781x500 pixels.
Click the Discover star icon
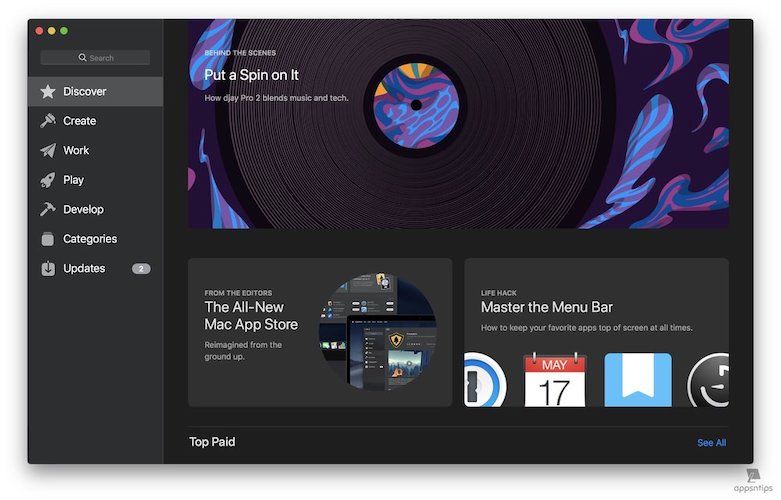coord(47,92)
